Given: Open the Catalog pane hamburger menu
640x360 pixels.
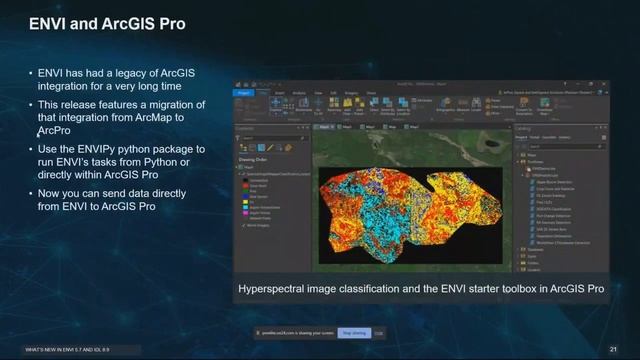Looking at the screenshot, I should click(x=604, y=138).
